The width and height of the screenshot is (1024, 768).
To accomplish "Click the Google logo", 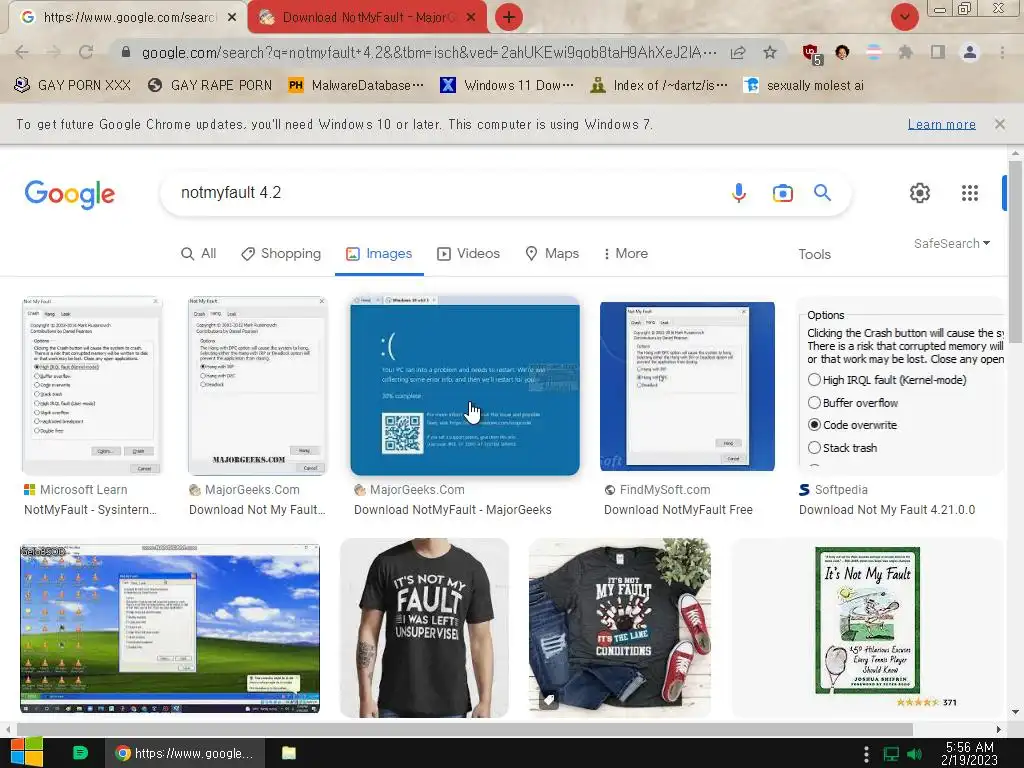I will click(x=70, y=195).
